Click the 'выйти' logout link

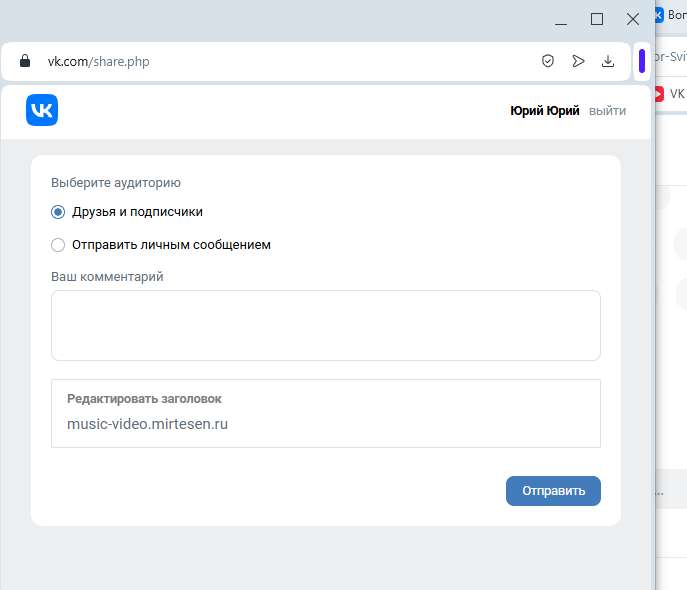[x=607, y=111]
